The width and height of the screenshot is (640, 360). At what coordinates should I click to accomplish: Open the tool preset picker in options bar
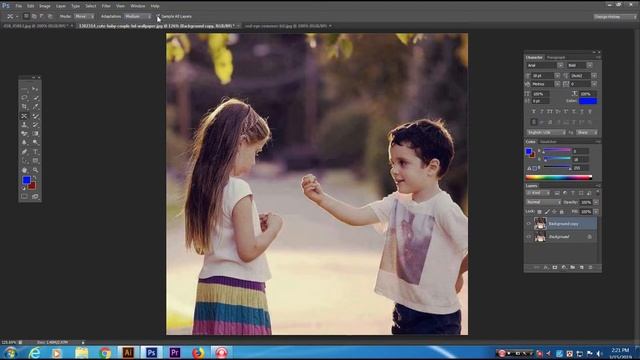12,16
